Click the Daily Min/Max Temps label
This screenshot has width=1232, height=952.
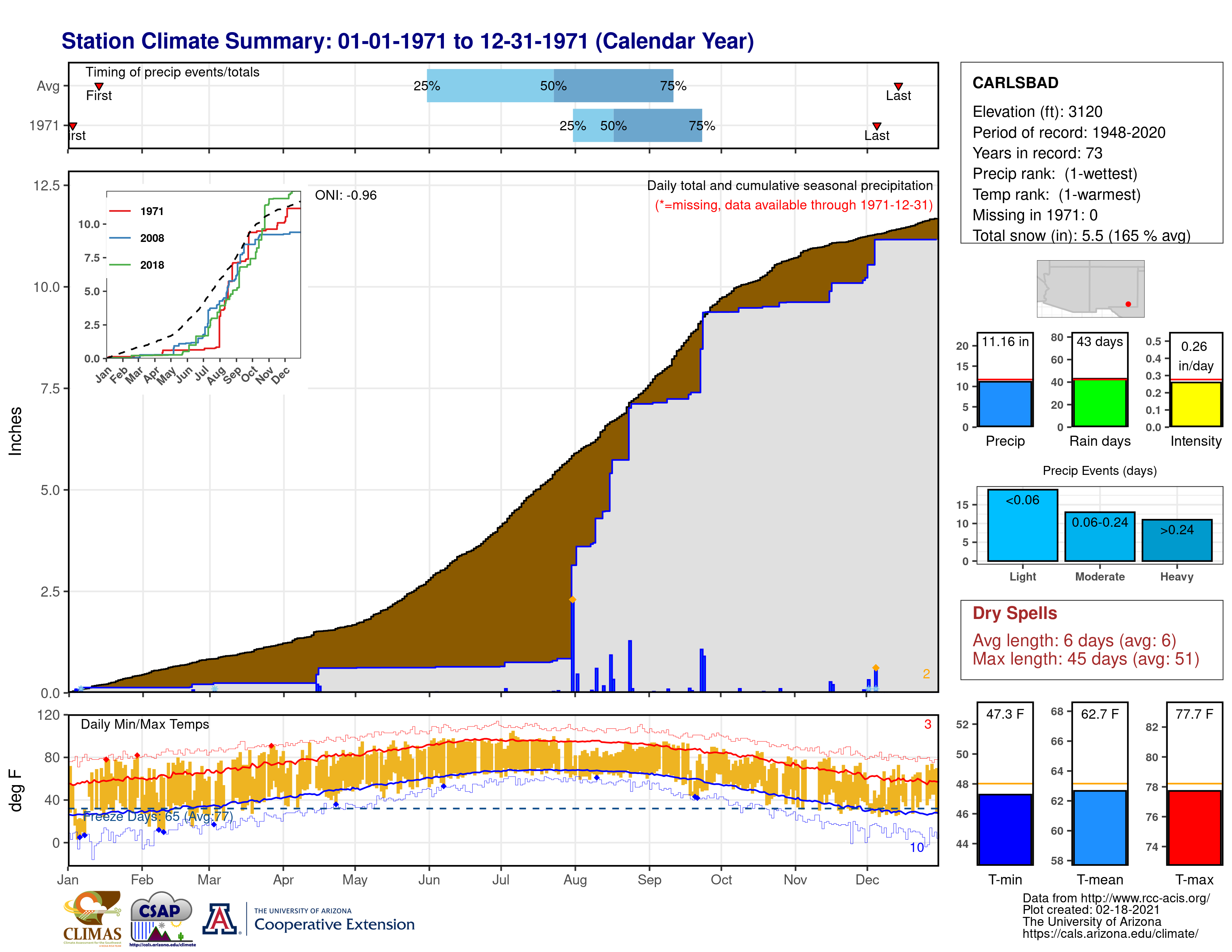tap(145, 724)
